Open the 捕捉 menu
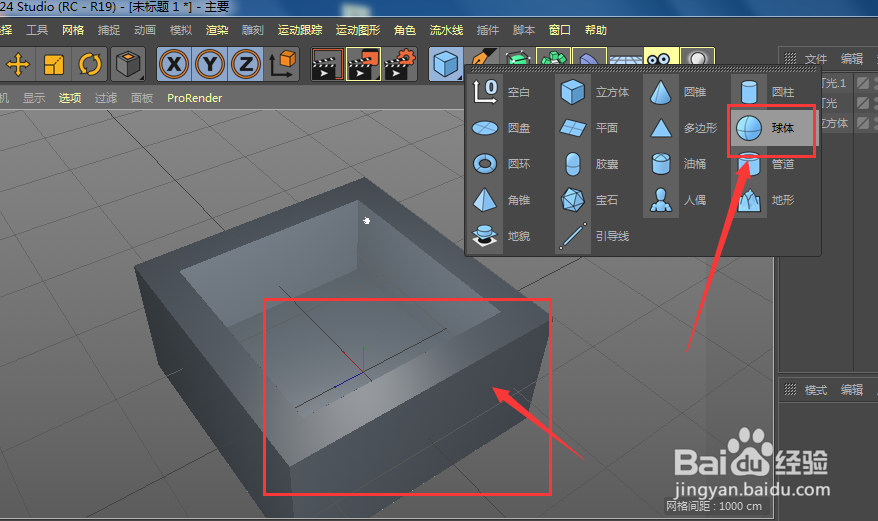Image resolution: width=878 pixels, height=521 pixels. (109, 30)
